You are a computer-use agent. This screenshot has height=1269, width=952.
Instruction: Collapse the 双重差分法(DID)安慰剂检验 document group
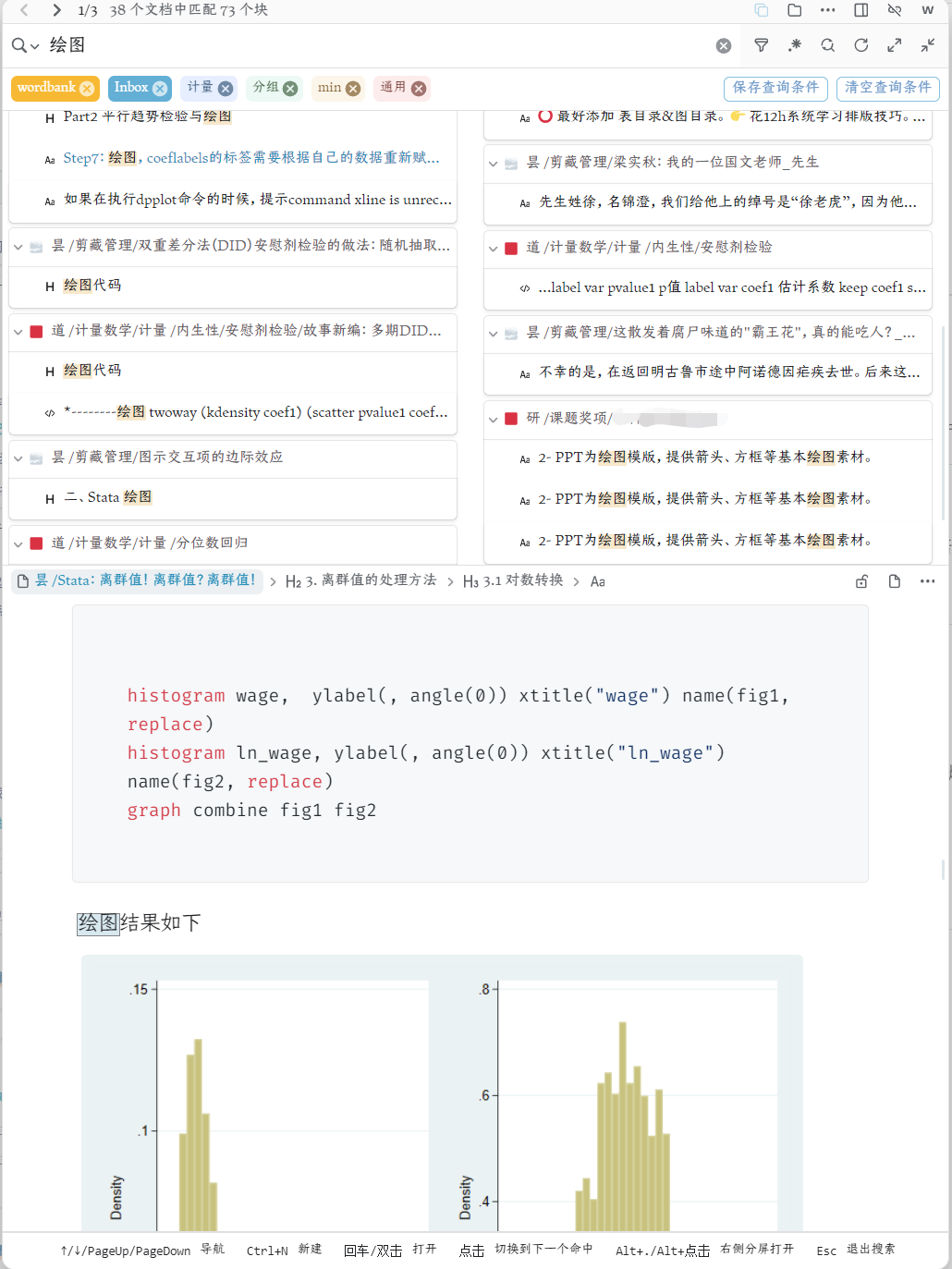pos(18,247)
